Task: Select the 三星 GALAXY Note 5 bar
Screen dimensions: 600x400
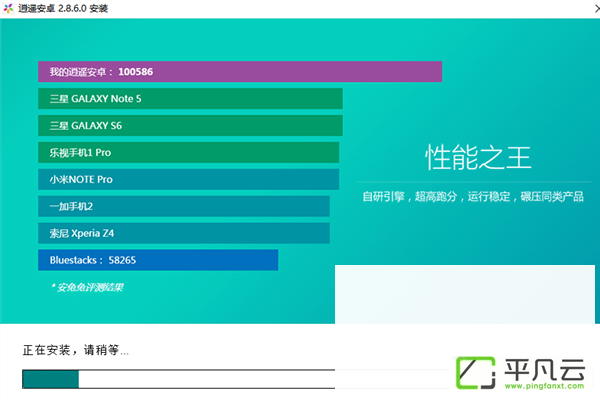Action: pos(190,99)
